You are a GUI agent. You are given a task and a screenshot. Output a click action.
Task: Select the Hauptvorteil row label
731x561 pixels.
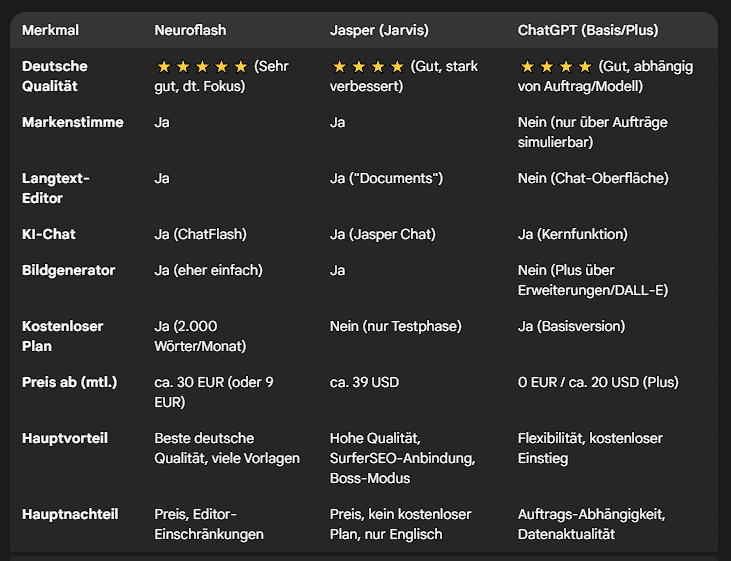click(x=65, y=438)
